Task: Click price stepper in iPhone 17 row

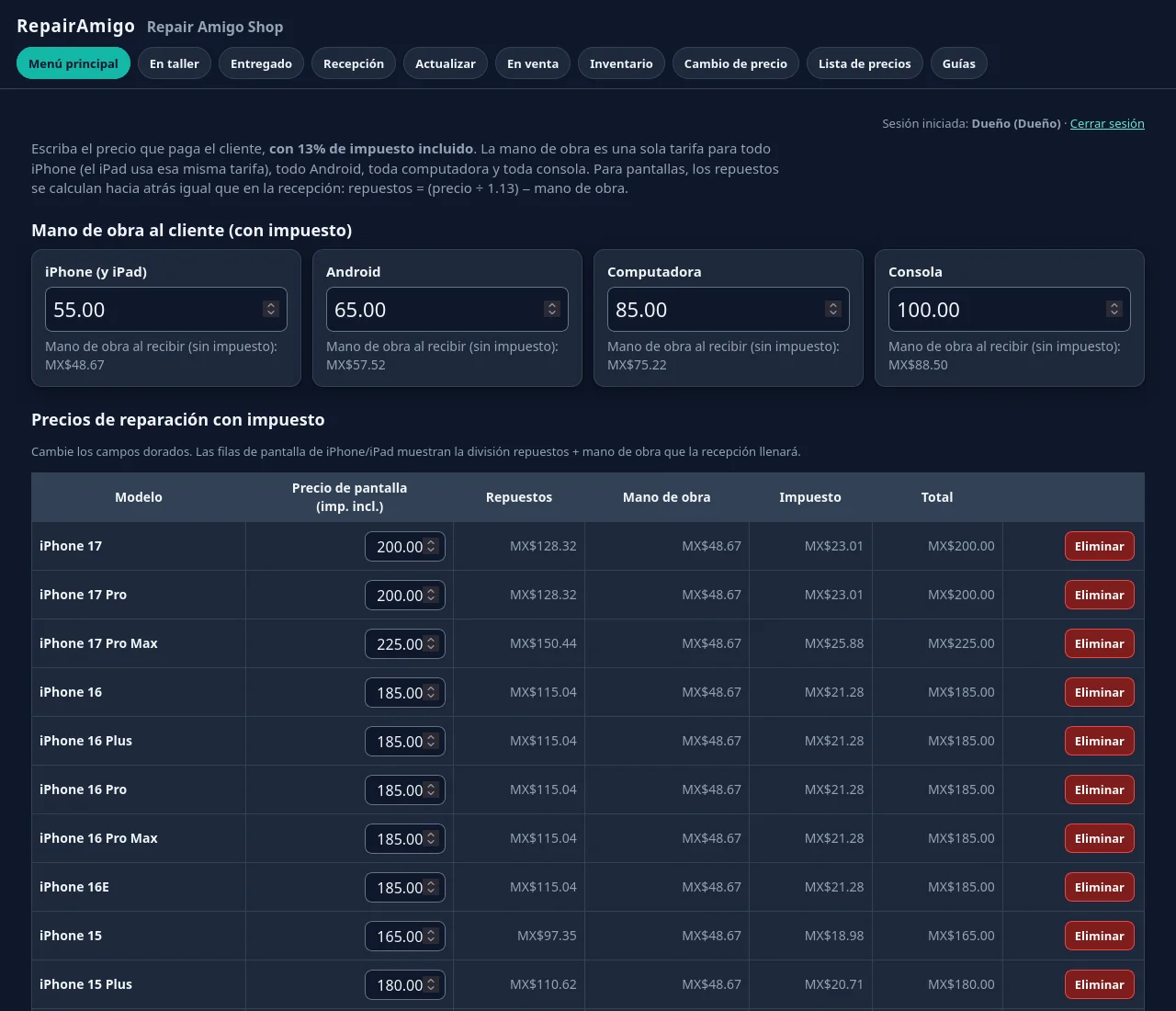Action: tap(431, 546)
